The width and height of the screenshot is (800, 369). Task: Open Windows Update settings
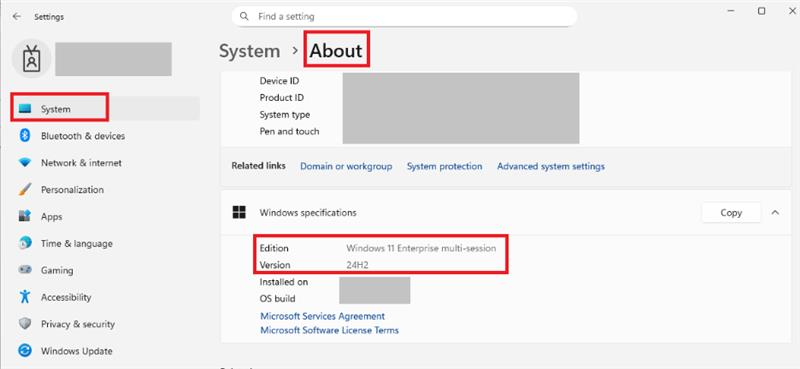point(77,351)
